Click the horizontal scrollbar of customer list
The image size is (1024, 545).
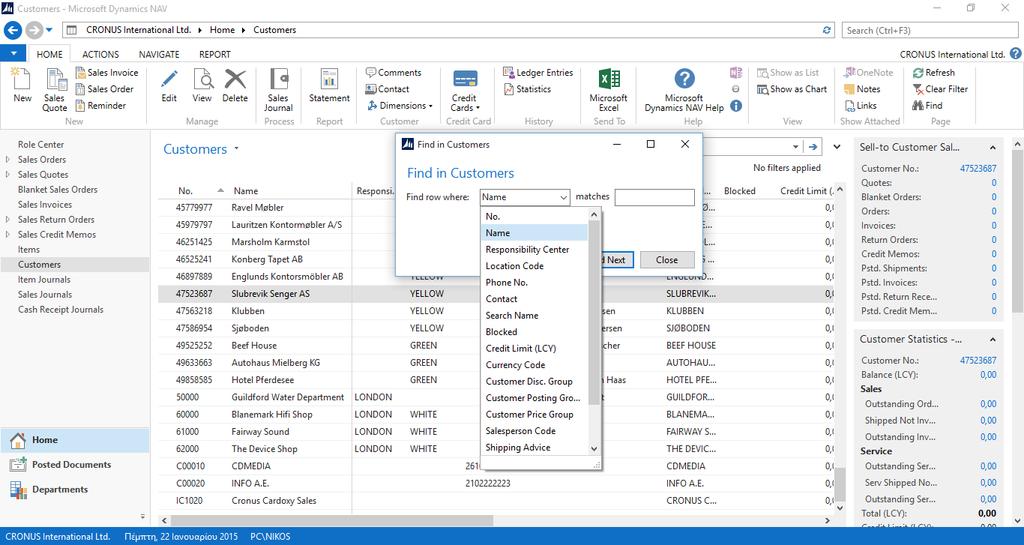click(x=330, y=521)
